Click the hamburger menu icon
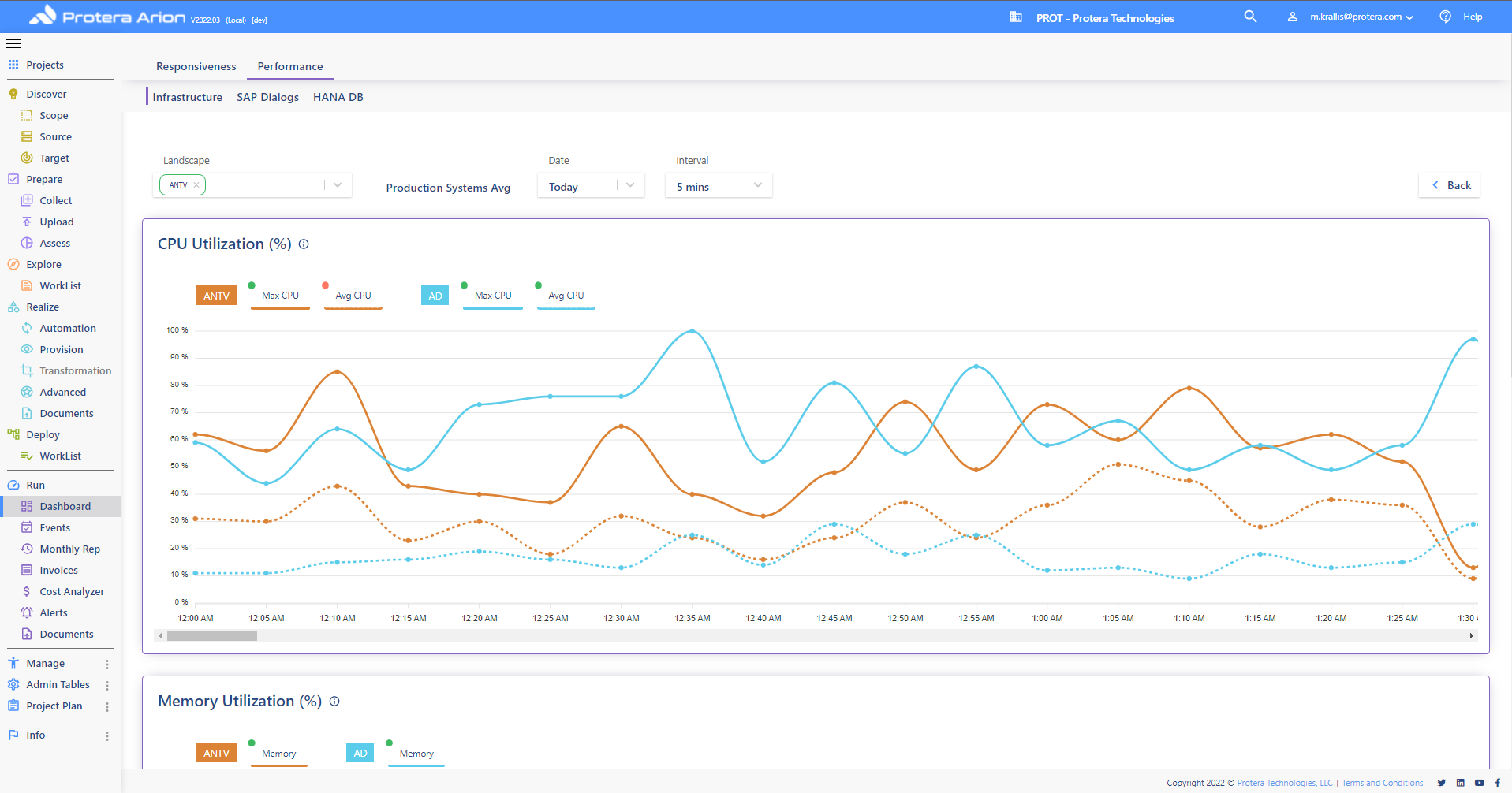The height and width of the screenshot is (793, 1512). click(x=13, y=43)
